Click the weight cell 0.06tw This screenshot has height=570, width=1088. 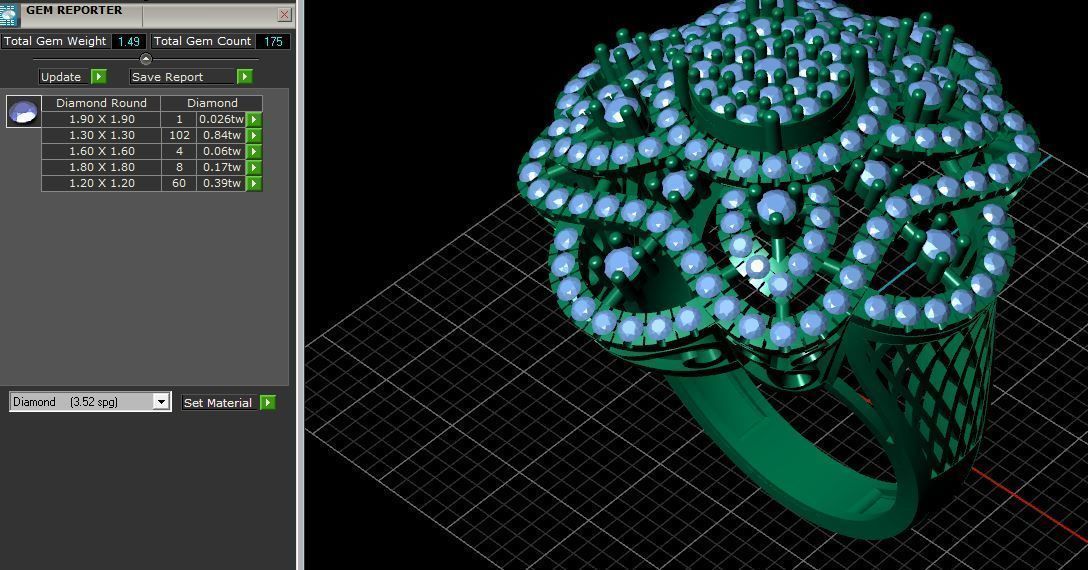click(221, 151)
